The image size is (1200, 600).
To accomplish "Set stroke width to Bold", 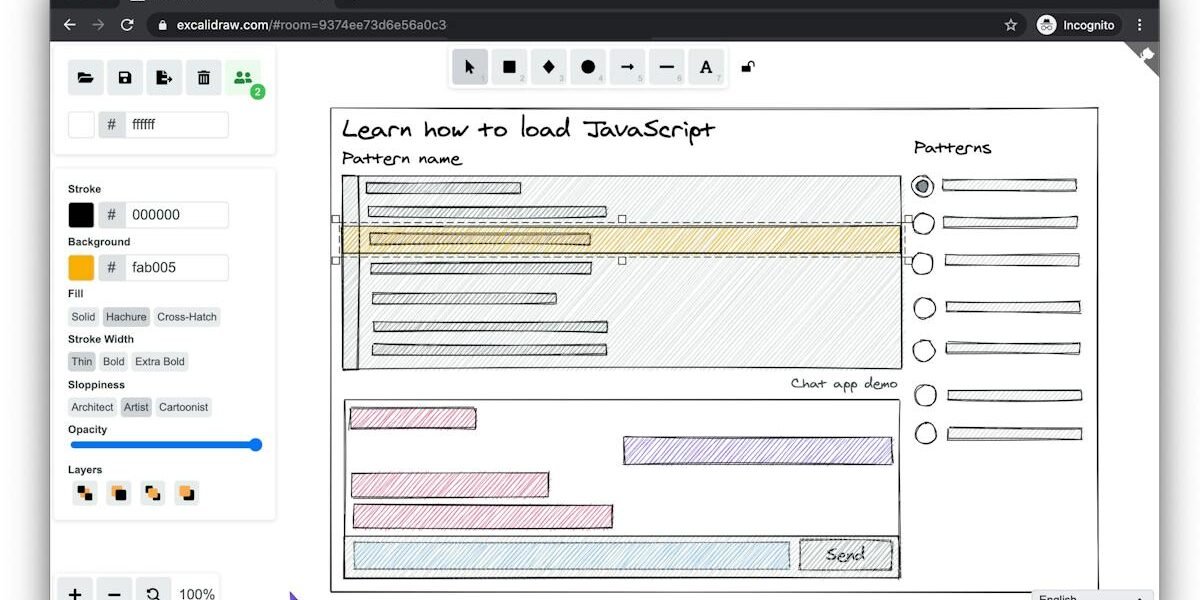I will point(114,362).
